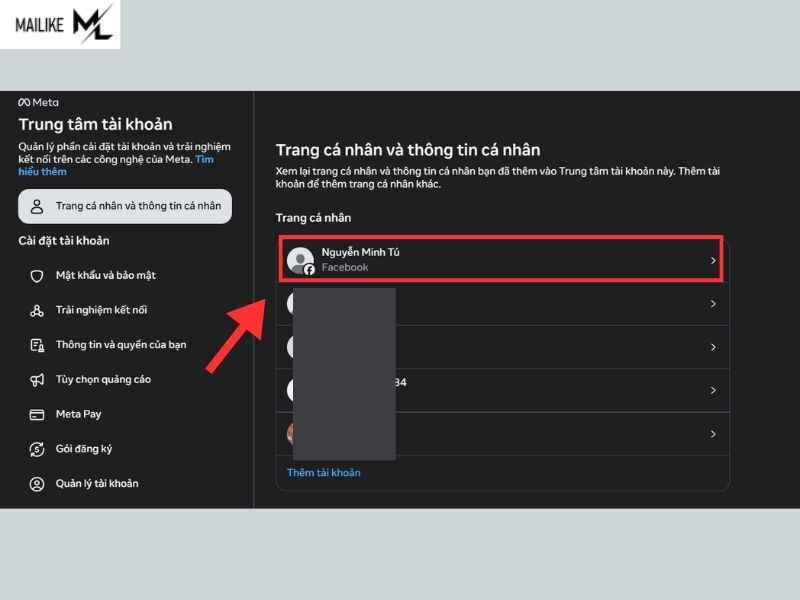This screenshot has width=800, height=600.
Task: Click the Meta Pay card icon
Action: click(37, 414)
